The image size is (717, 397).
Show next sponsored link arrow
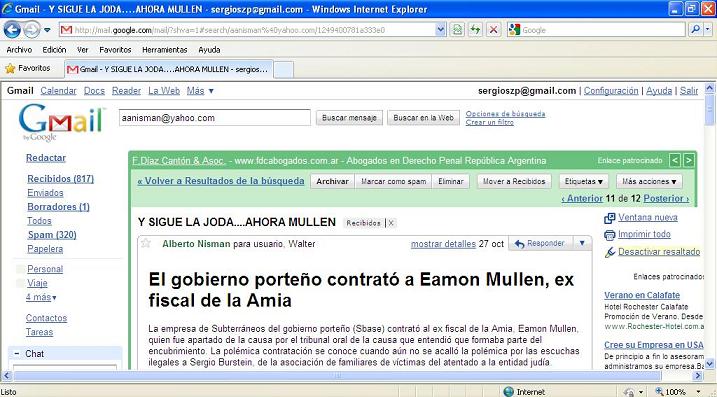pyautogui.click(x=688, y=160)
